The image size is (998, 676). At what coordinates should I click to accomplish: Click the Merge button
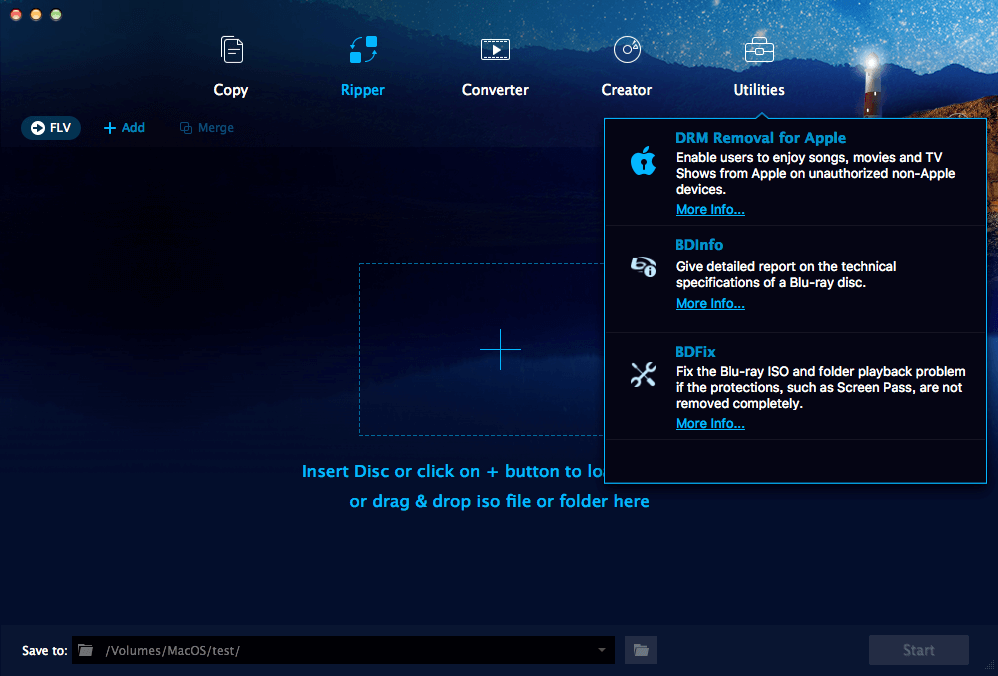207,128
